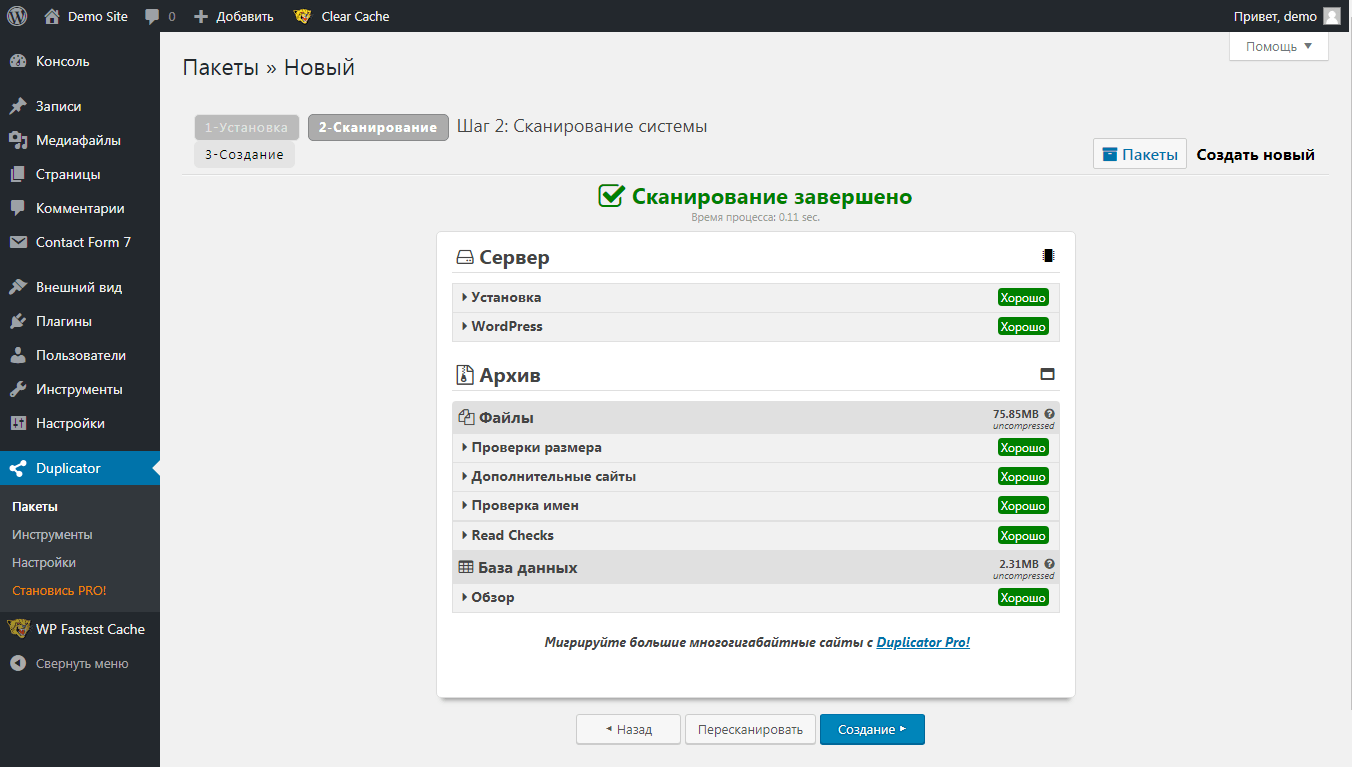This screenshot has width=1352, height=767.
Task: Select 3-Создание step tab
Action: pos(244,155)
